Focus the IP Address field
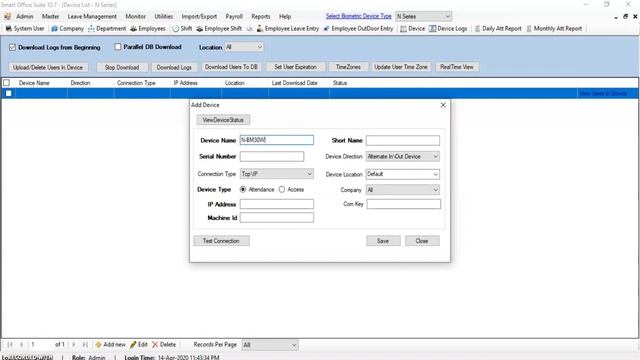Viewport: 640px width, 360px height. [277, 204]
